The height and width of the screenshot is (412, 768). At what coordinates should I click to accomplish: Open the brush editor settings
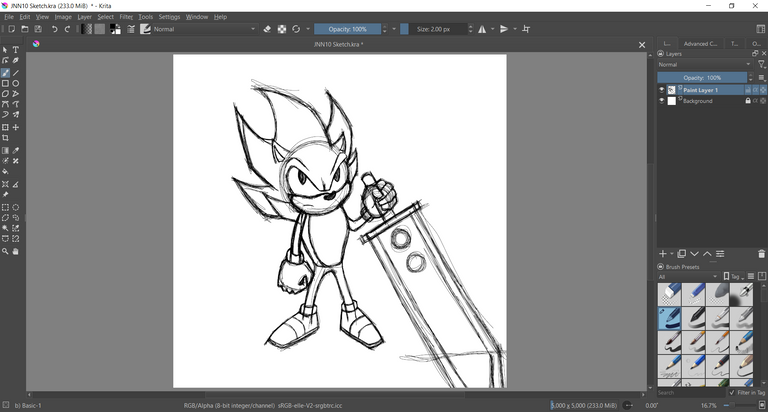coord(131,29)
